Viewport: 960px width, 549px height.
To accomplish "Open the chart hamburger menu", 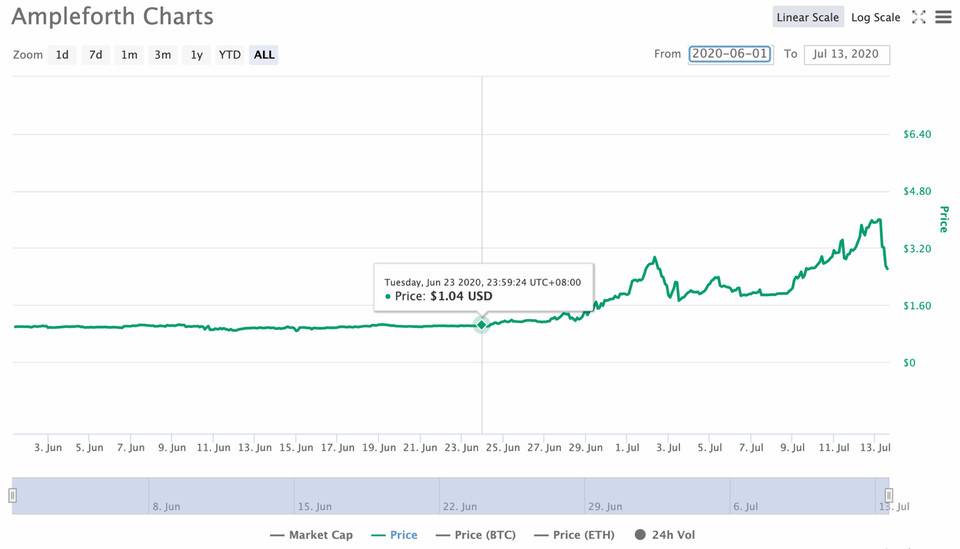I will [943, 17].
